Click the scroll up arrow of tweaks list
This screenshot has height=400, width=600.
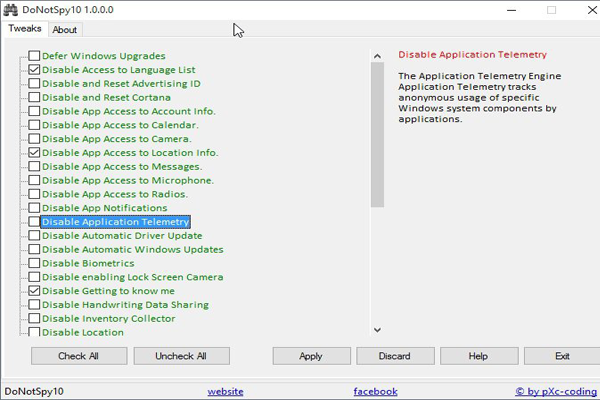(377, 56)
